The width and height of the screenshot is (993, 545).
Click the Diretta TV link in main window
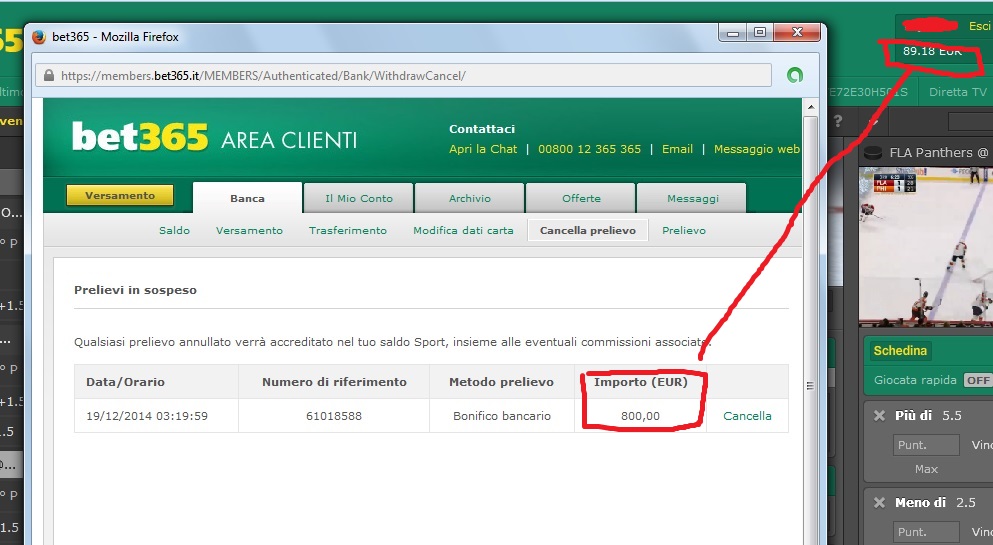pyautogui.click(x=958, y=92)
